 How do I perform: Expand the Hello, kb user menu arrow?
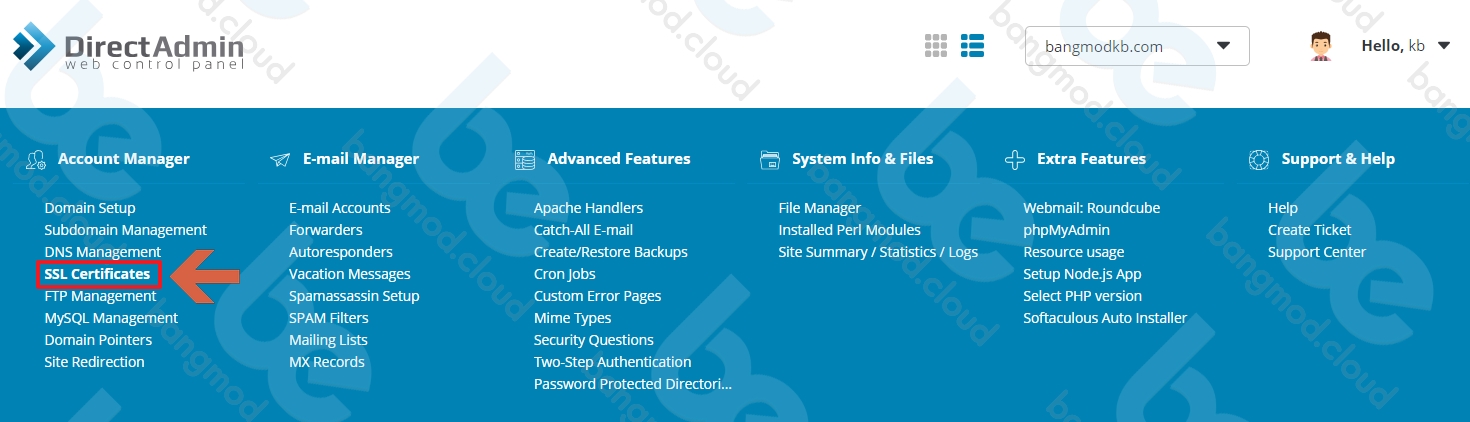pyautogui.click(x=1443, y=46)
